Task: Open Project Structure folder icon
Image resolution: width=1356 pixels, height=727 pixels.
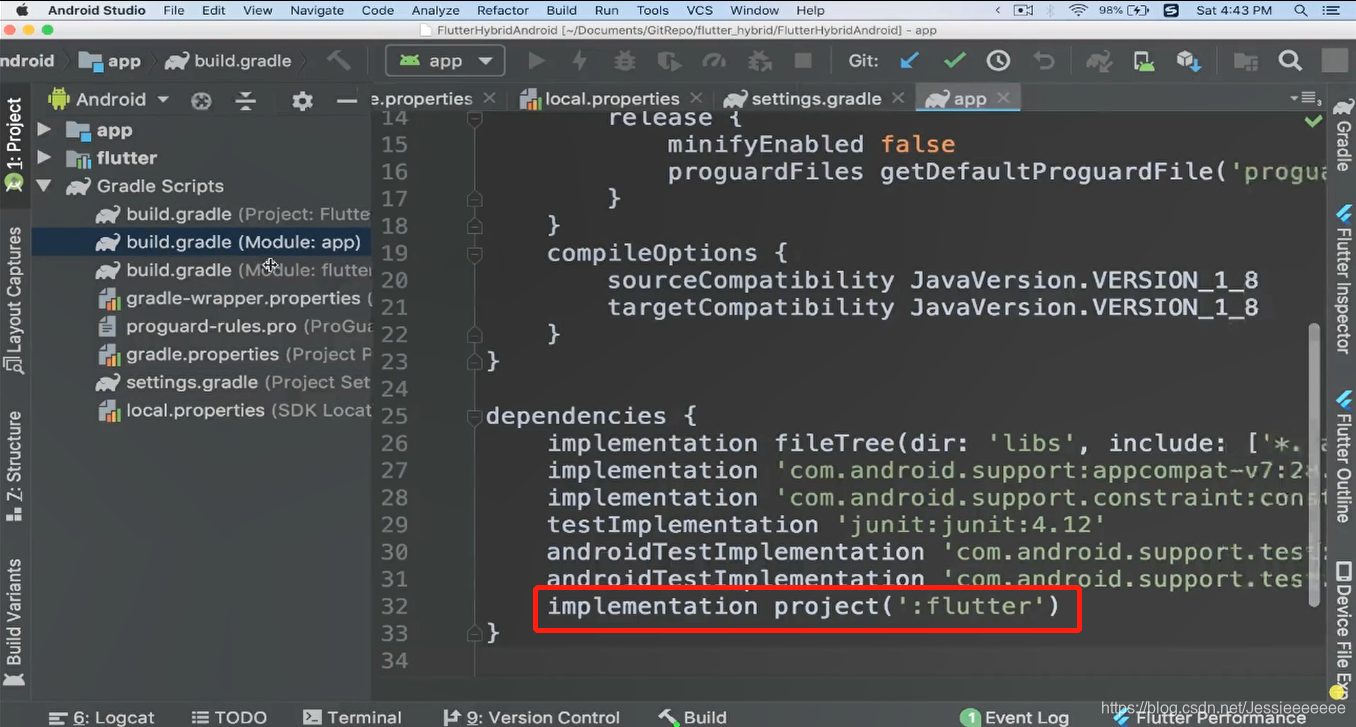Action: pyautogui.click(x=1245, y=61)
